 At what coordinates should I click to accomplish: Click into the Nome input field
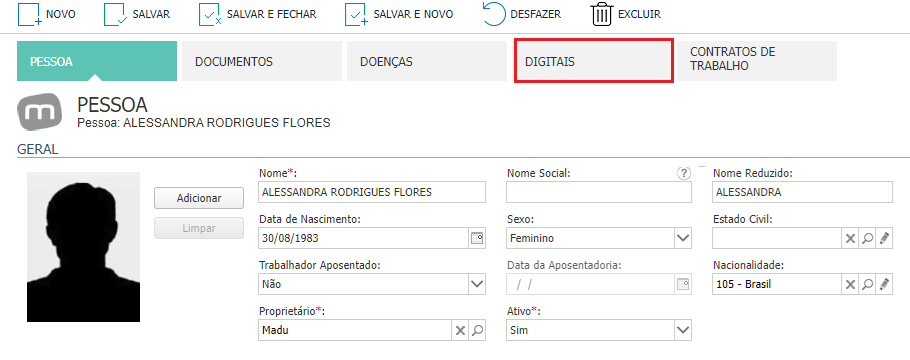[x=372, y=192]
